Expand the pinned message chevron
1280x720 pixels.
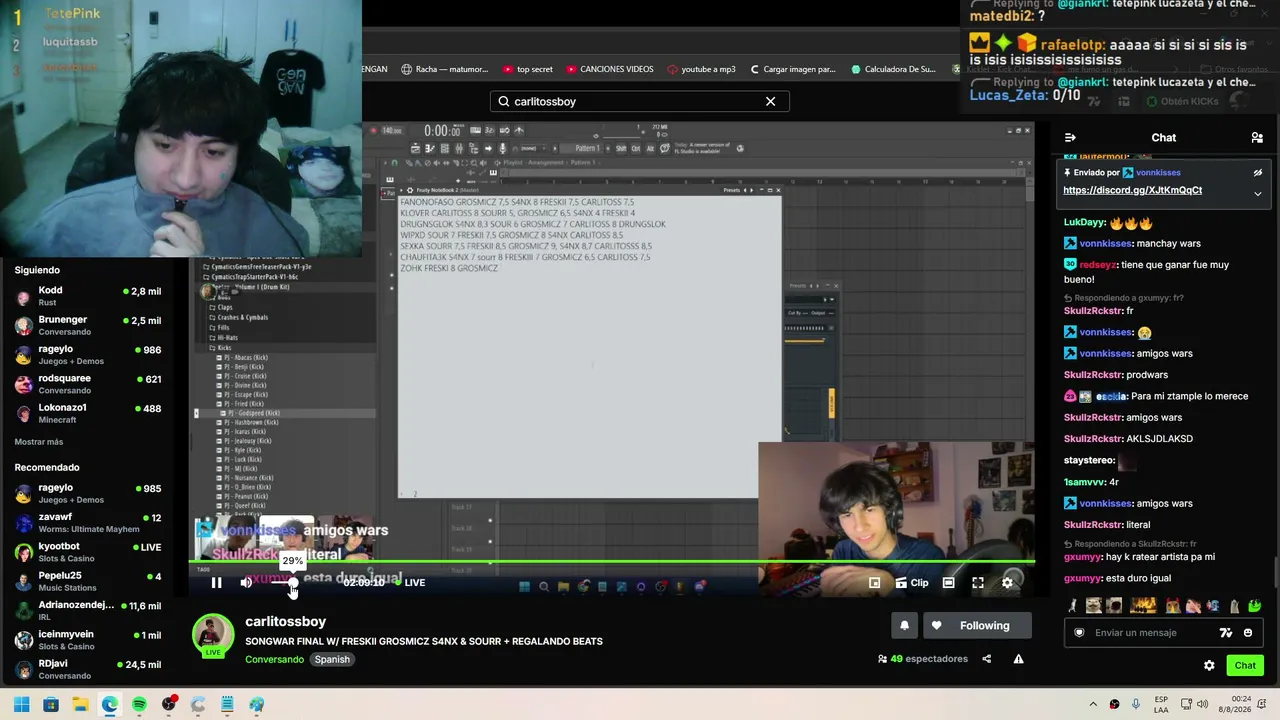(x=1258, y=193)
